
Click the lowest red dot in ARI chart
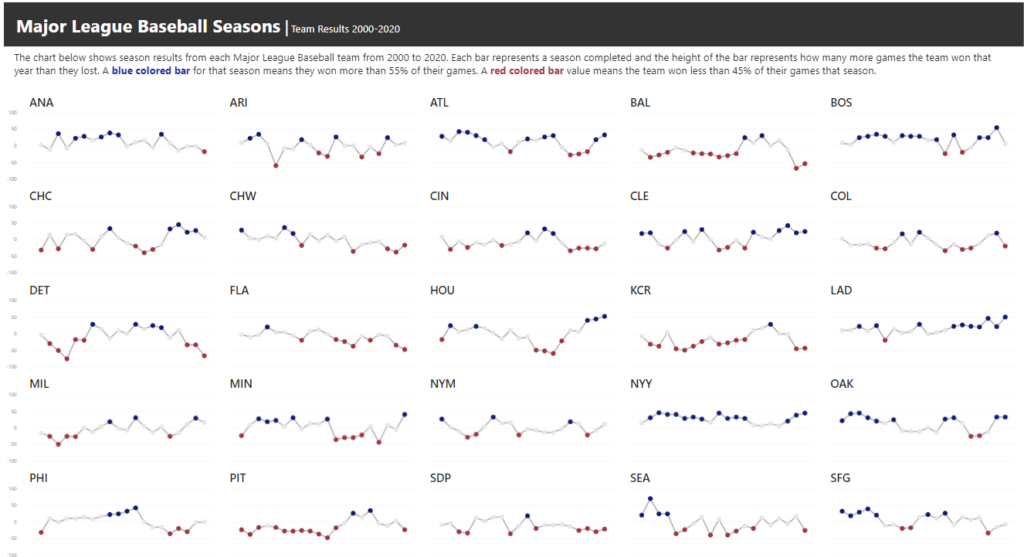[275, 165]
